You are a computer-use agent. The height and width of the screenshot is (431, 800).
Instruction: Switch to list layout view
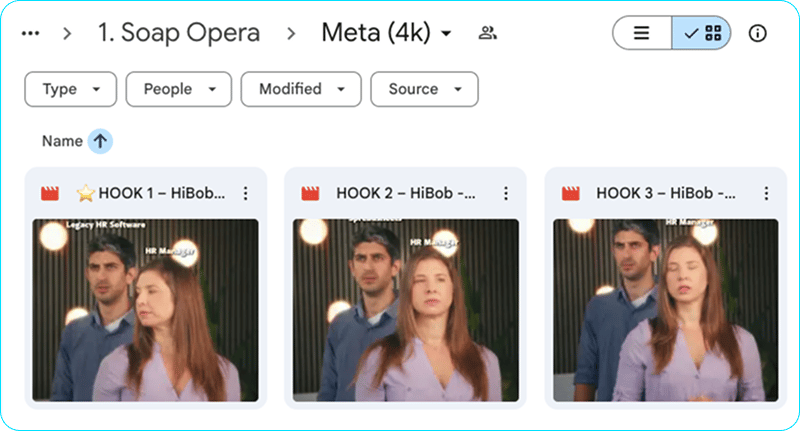(641, 33)
